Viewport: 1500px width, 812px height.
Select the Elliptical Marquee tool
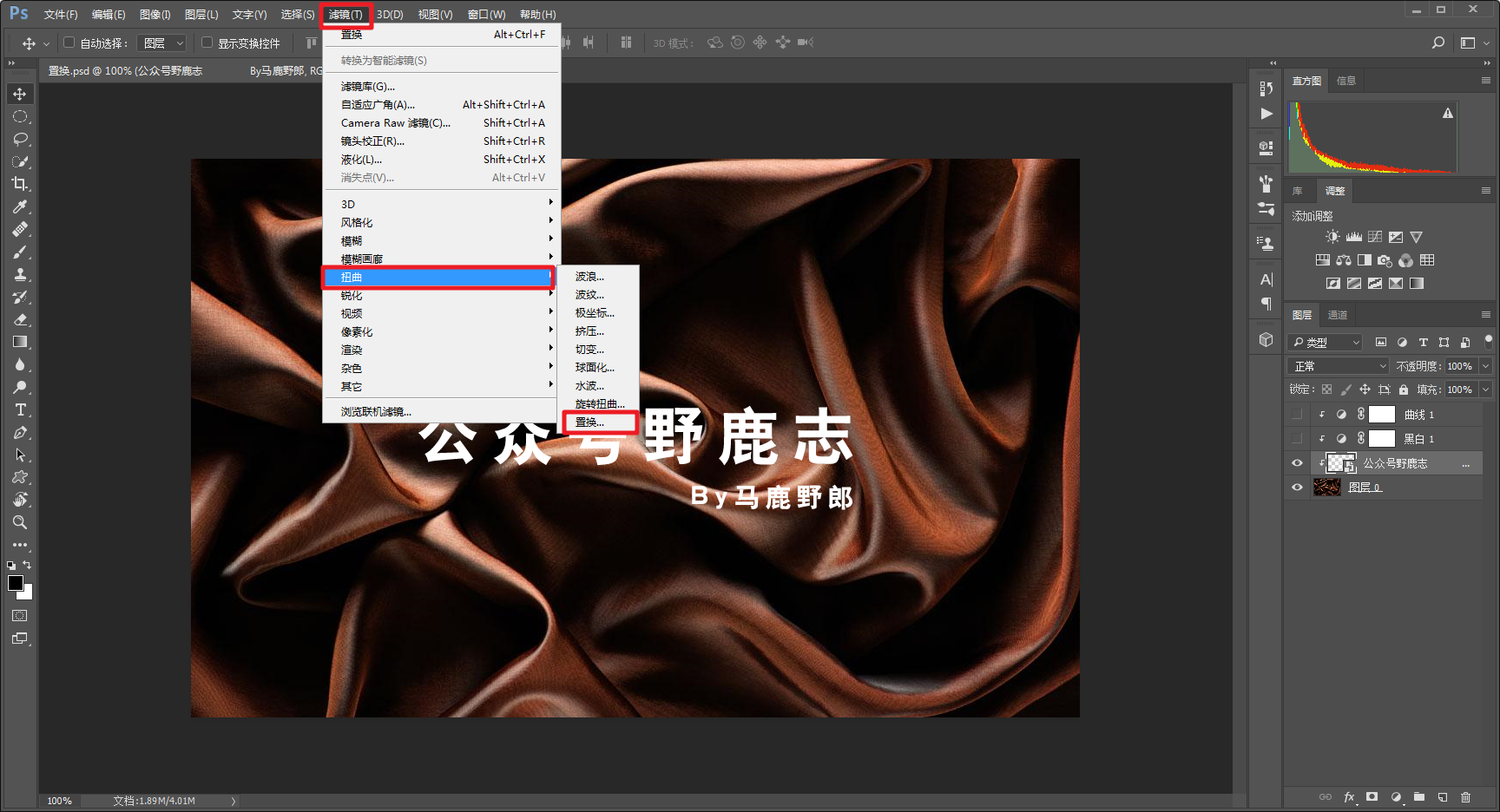point(20,116)
